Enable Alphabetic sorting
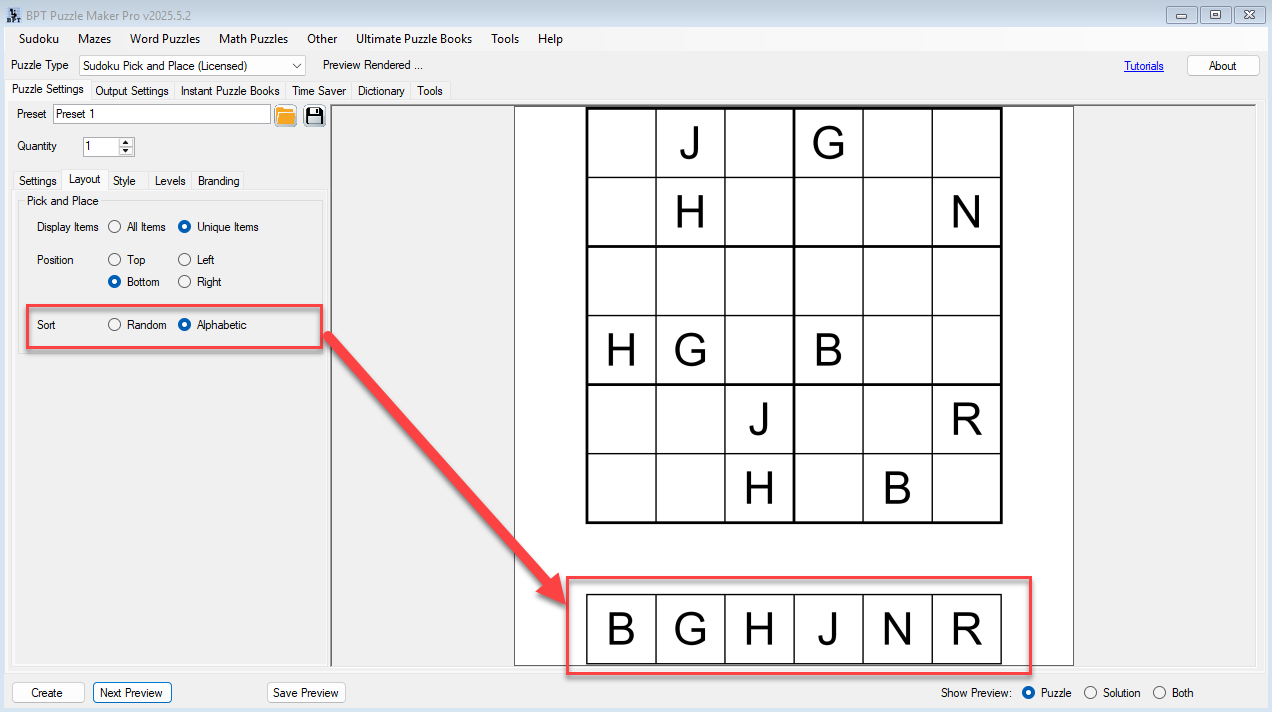Screen dimensions: 1272x712 (x=184, y=324)
